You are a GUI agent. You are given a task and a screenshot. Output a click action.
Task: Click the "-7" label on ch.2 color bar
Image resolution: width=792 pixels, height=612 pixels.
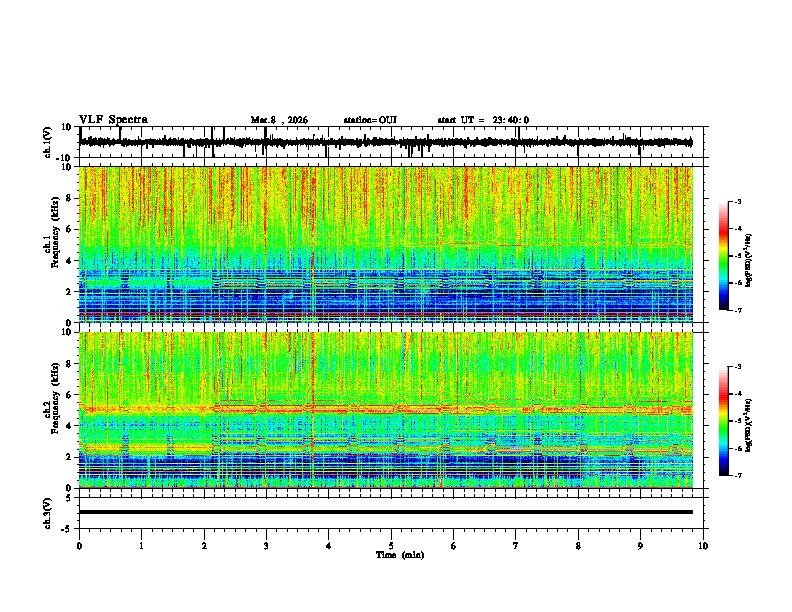pos(737,475)
